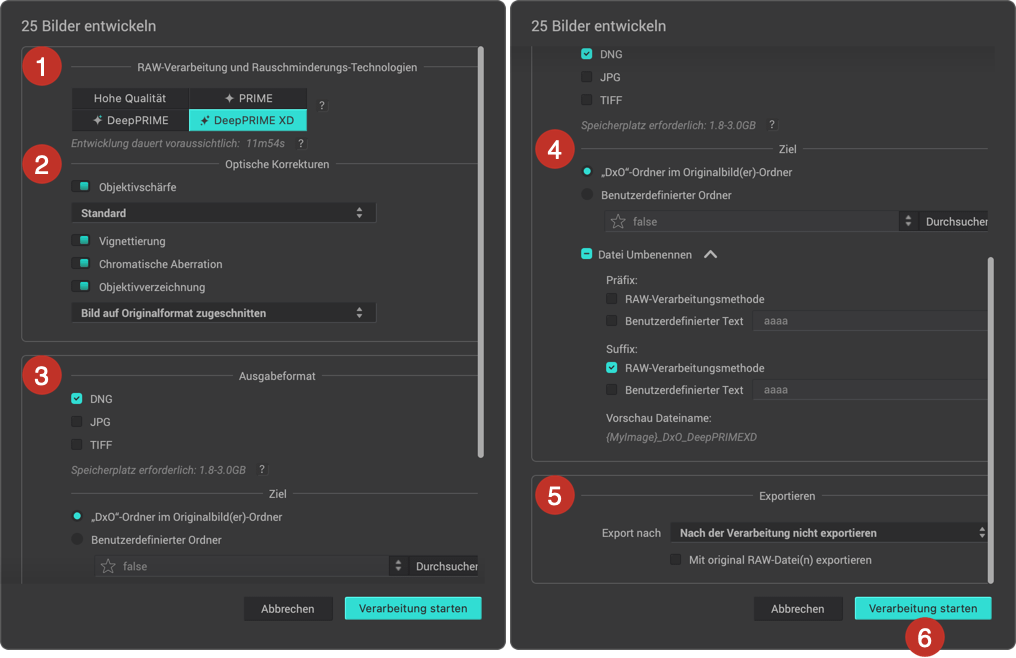Screen dimensions: 1016x658
Task: Open folder path stepper in left dialog
Action: tap(398, 566)
